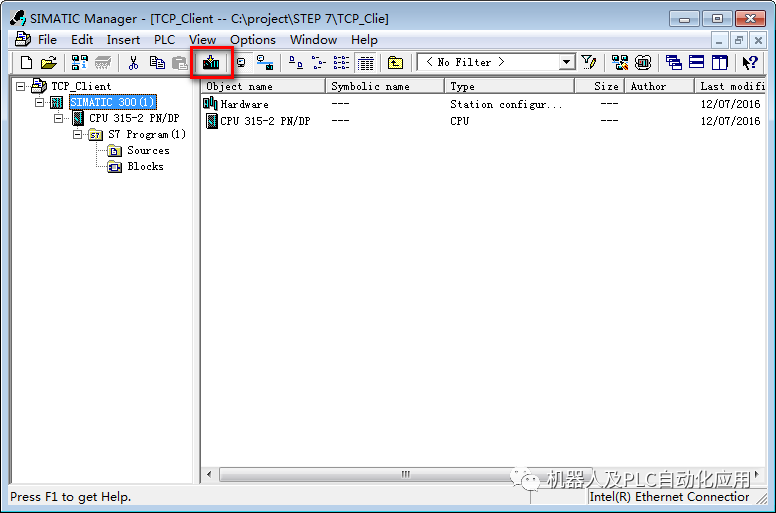This screenshot has height=513, width=776.
Task: Arrange windows vertically with the tile icon
Action: (x=720, y=62)
